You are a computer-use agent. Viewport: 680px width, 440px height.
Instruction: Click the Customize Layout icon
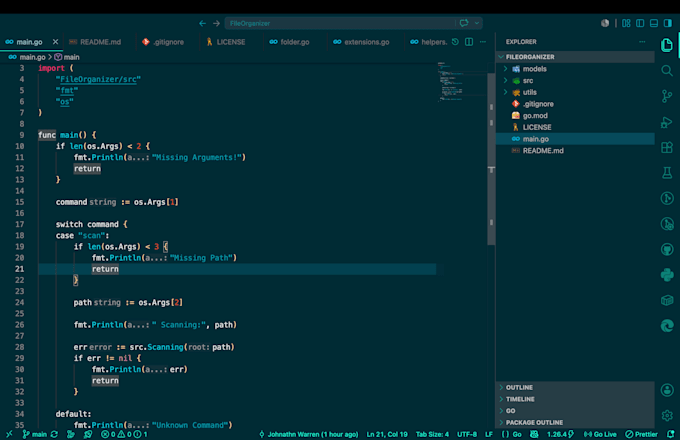point(626,23)
